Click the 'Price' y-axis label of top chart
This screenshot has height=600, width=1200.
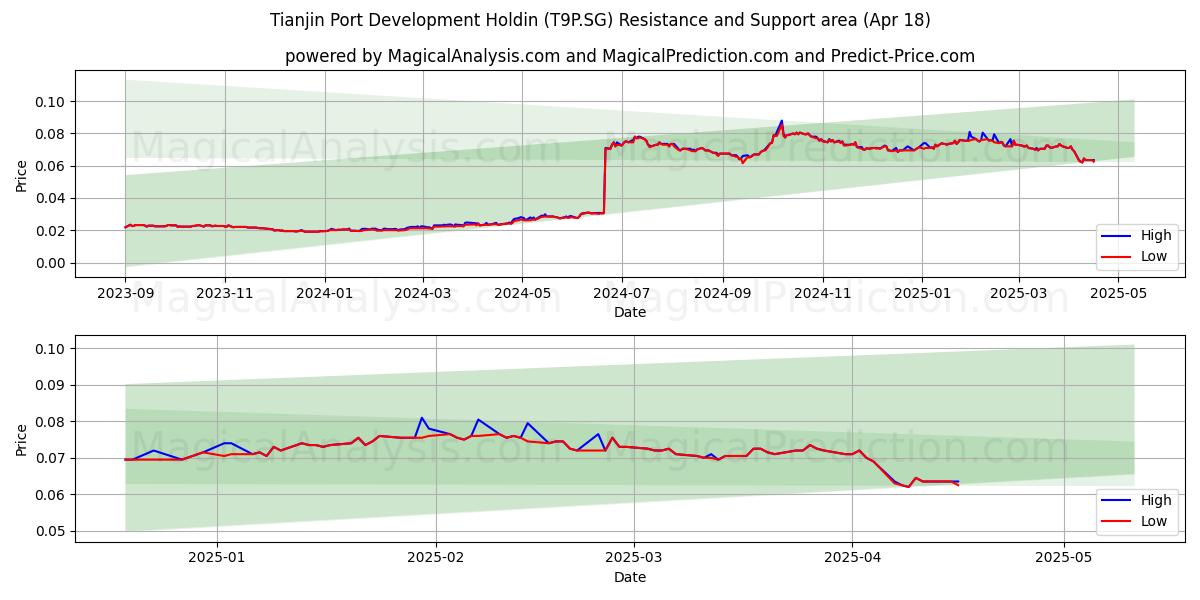tap(22, 174)
